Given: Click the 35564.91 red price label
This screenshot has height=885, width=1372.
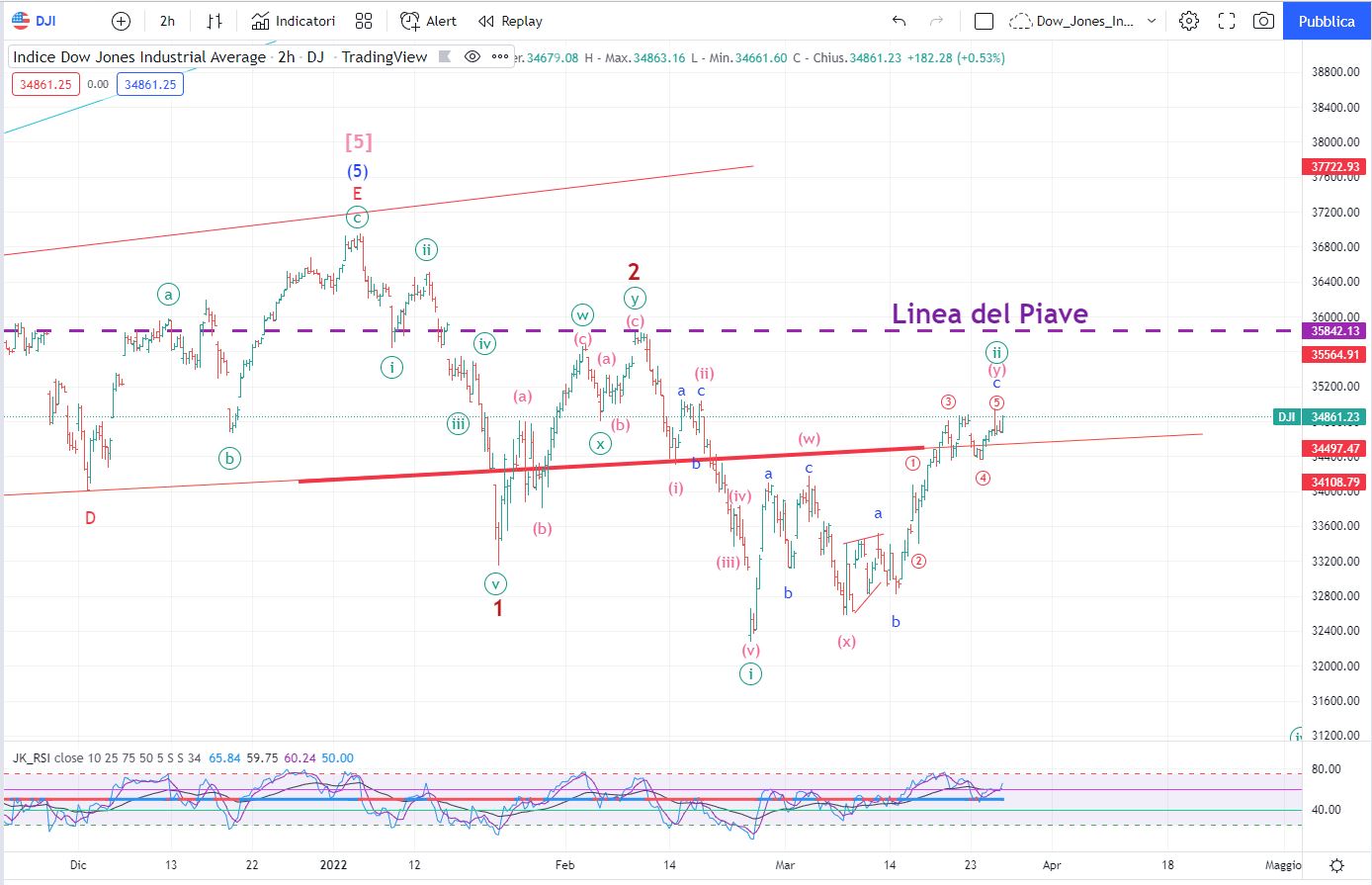Looking at the screenshot, I should click(1335, 354).
